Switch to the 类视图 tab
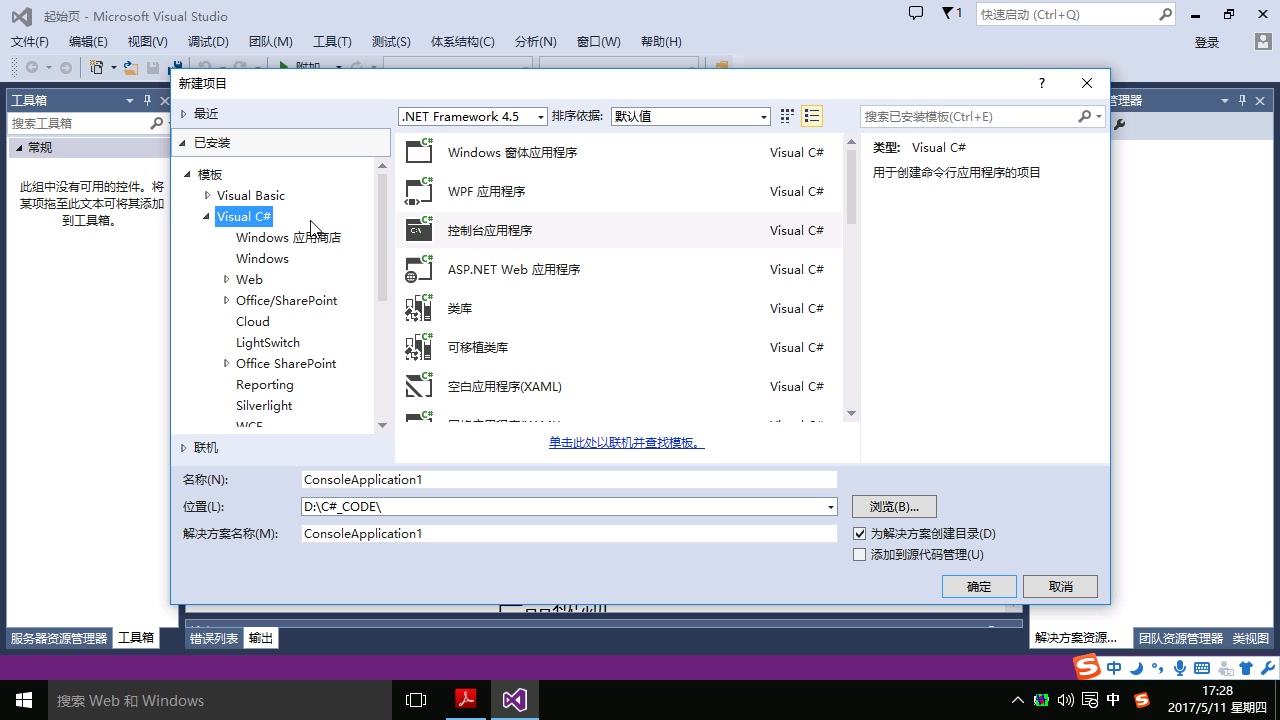Image resolution: width=1280 pixels, height=720 pixels. pyautogui.click(x=1251, y=638)
